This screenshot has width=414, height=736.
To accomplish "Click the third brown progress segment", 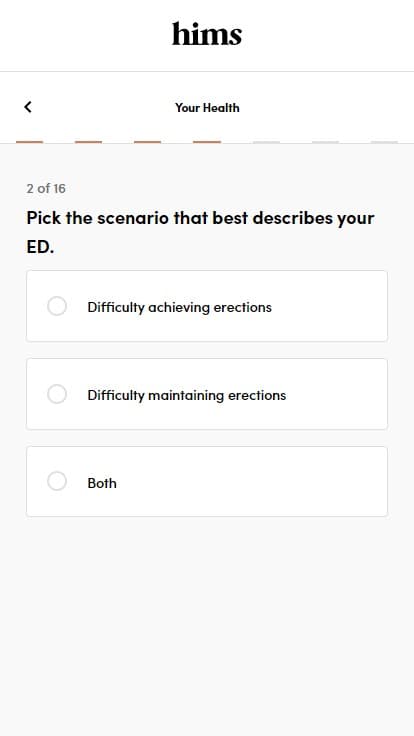I will pyautogui.click(x=147, y=142).
